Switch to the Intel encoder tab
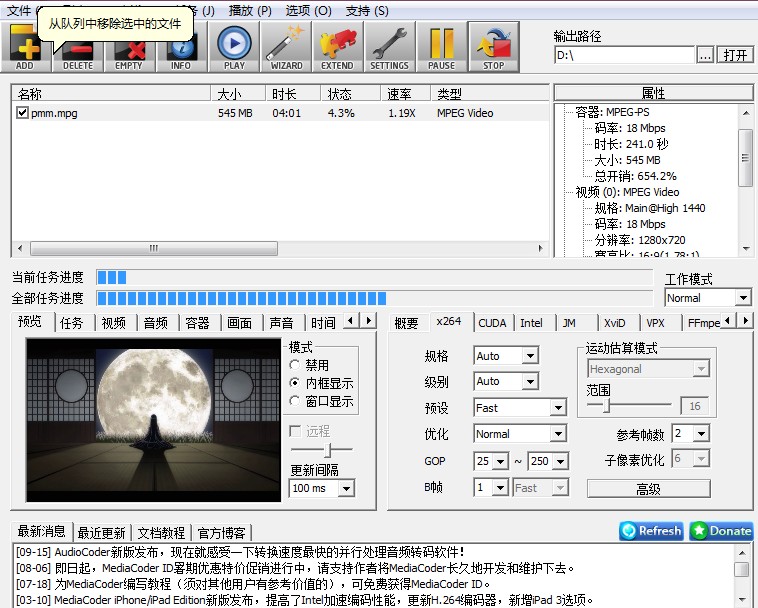 531,323
